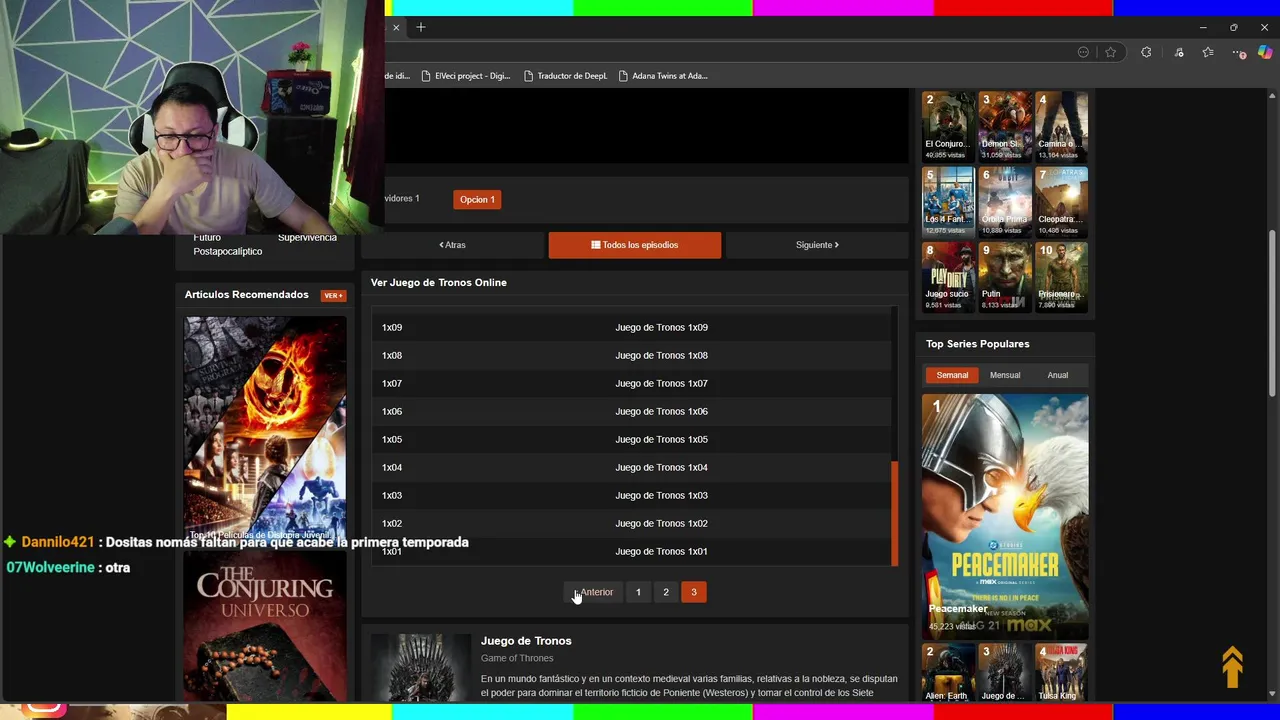Open the Supervivencia genre tag
Image resolution: width=1280 pixels, height=720 pixels.
(x=307, y=237)
